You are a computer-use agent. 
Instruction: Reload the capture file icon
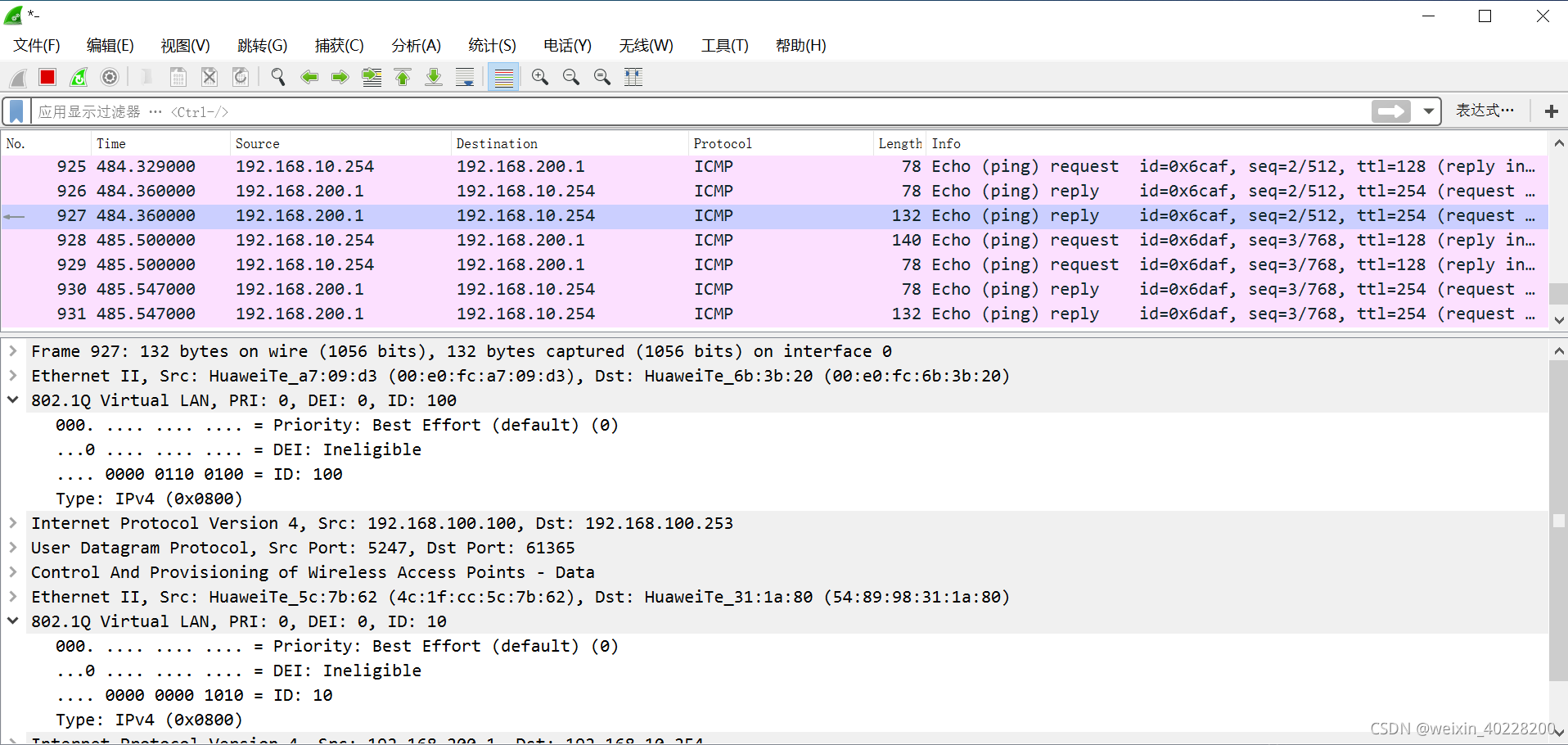point(241,77)
